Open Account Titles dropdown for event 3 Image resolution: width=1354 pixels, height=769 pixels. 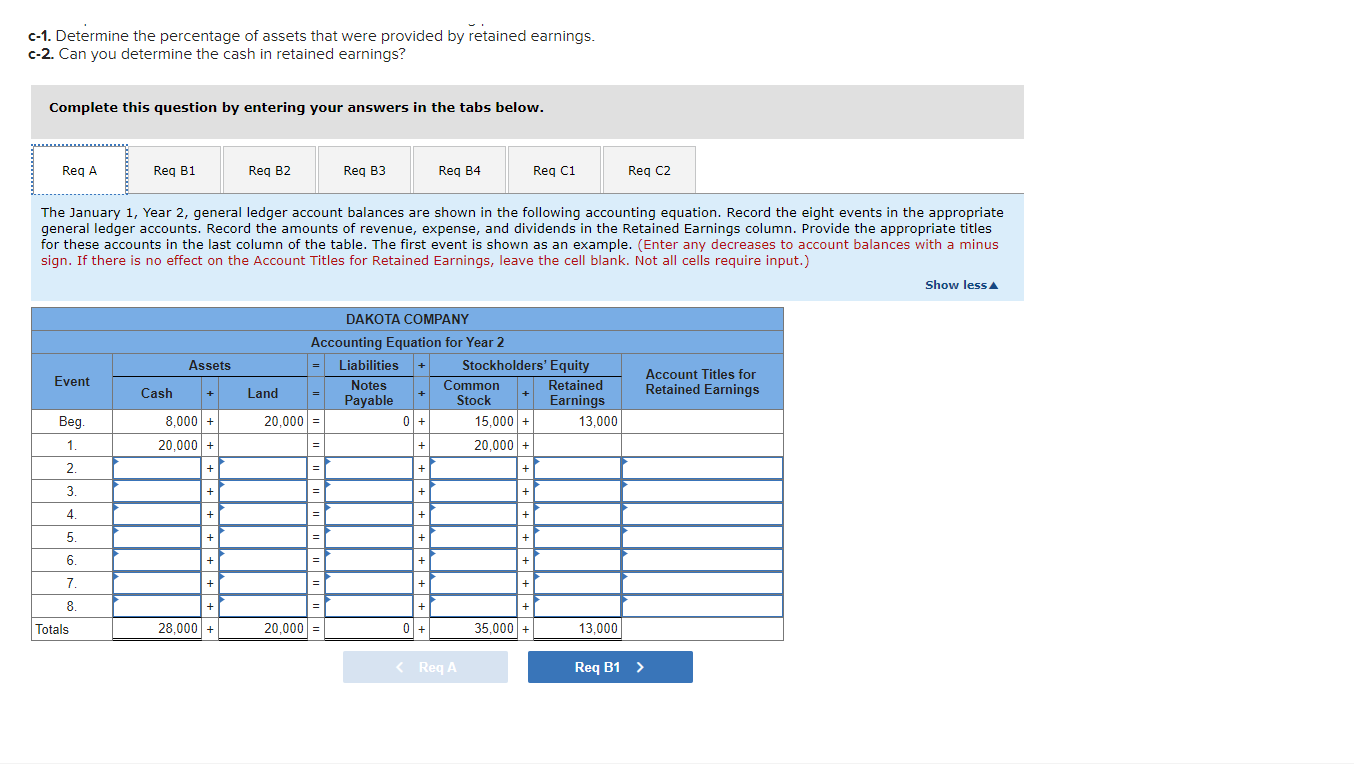(702, 491)
